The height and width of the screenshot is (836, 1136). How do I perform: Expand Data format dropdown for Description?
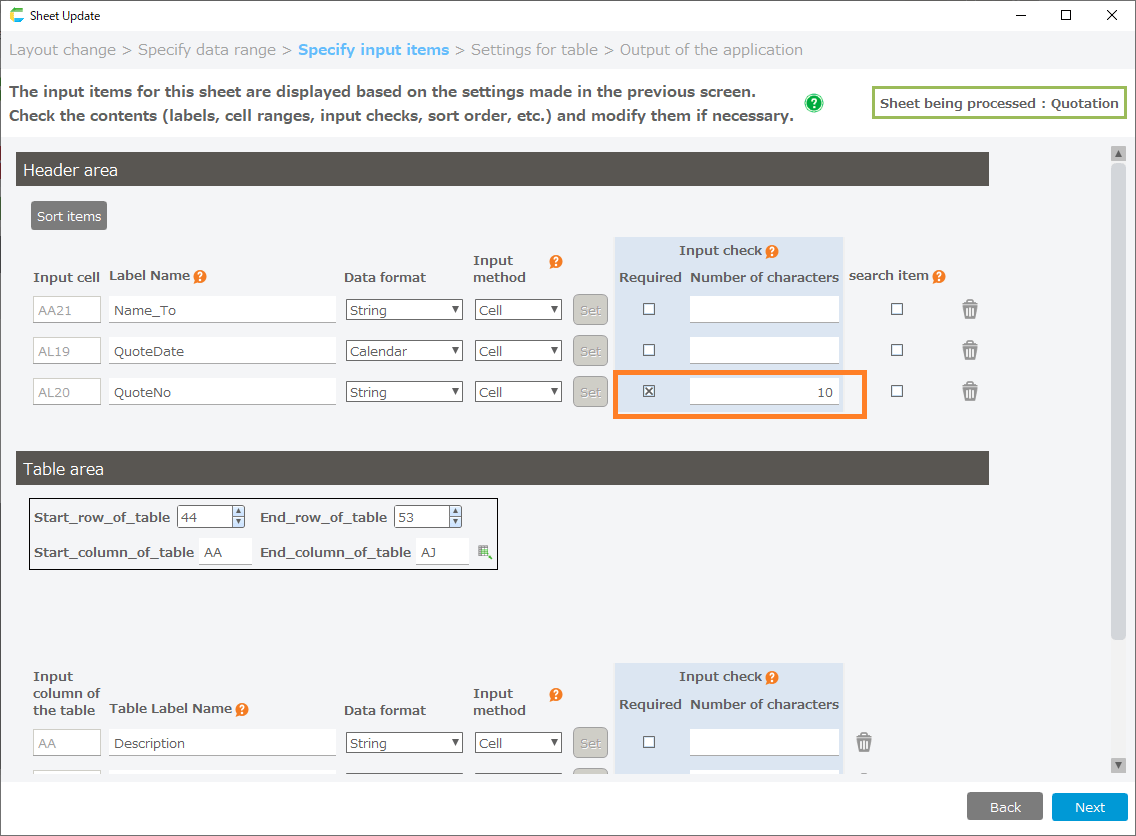(x=404, y=743)
